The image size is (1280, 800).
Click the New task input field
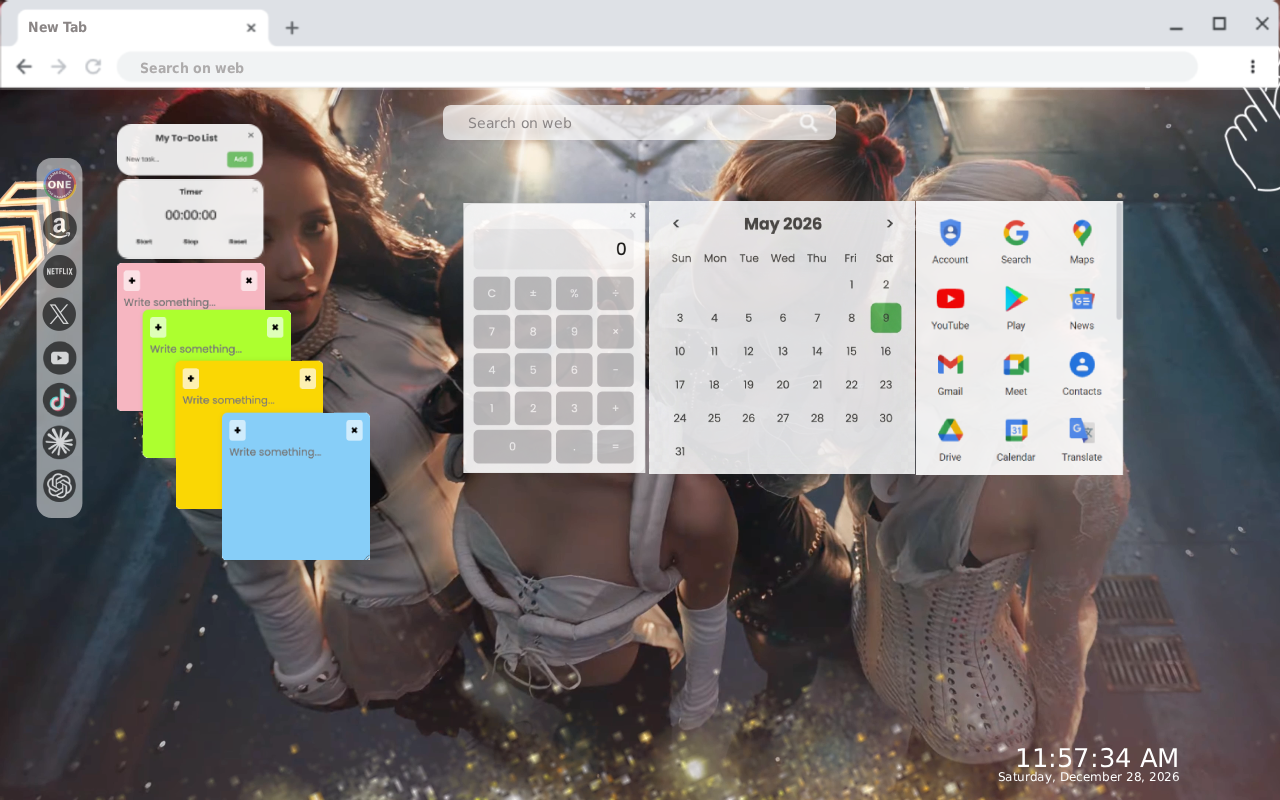(x=174, y=159)
